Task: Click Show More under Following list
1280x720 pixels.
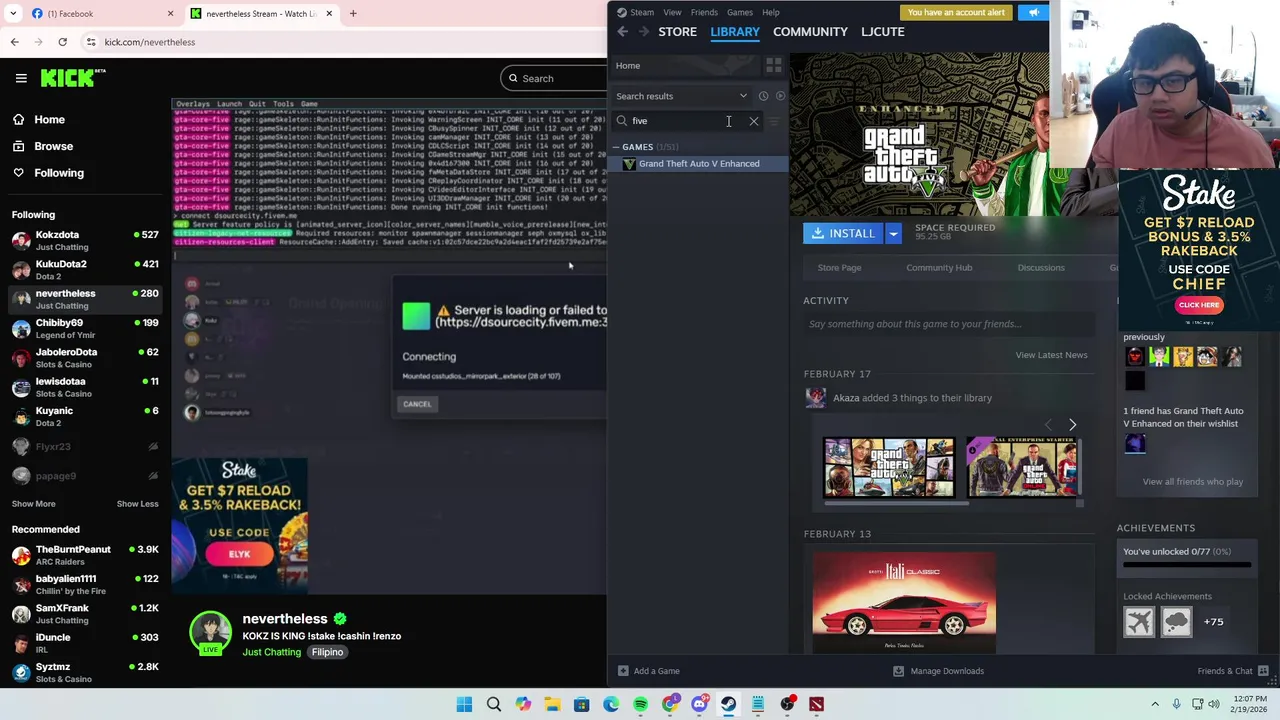Action: click(x=33, y=504)
